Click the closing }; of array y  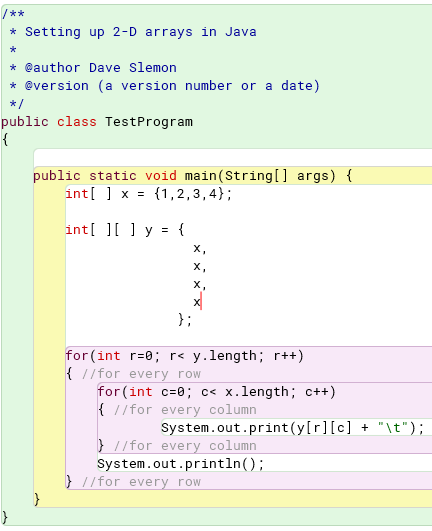coord(185,319)
